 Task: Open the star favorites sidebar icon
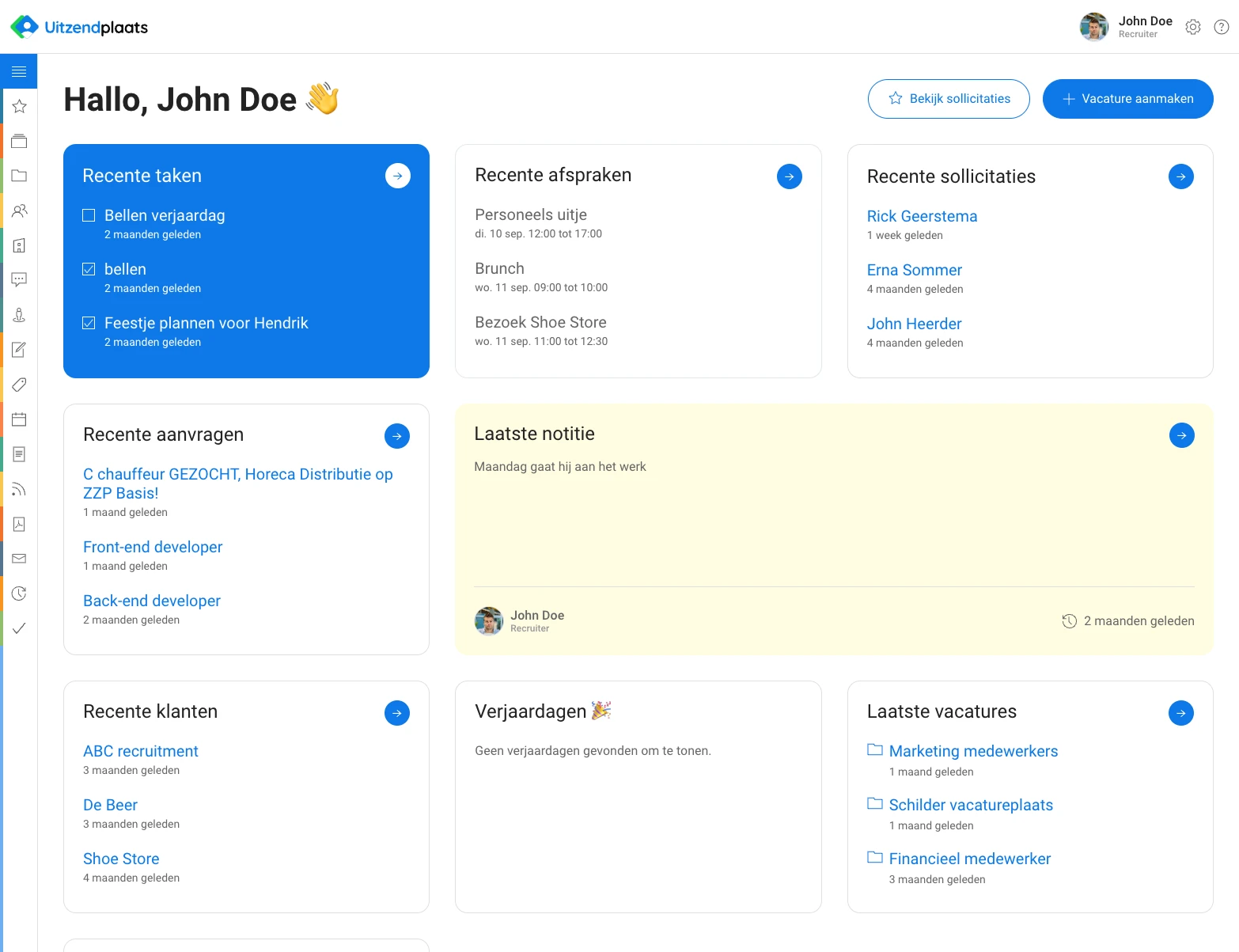[19, 106]
